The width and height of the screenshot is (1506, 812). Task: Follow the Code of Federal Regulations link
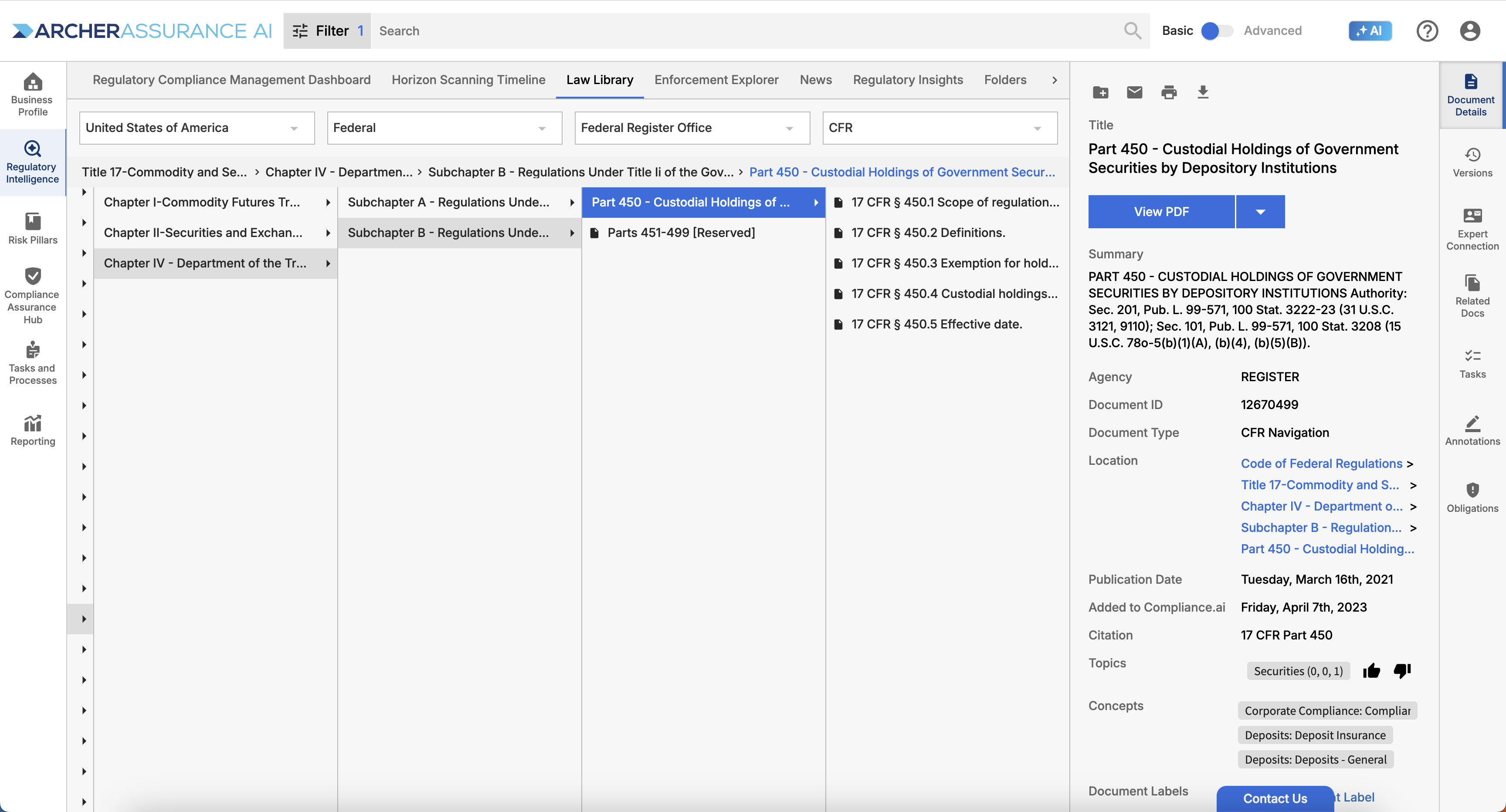click(1321, 464)
